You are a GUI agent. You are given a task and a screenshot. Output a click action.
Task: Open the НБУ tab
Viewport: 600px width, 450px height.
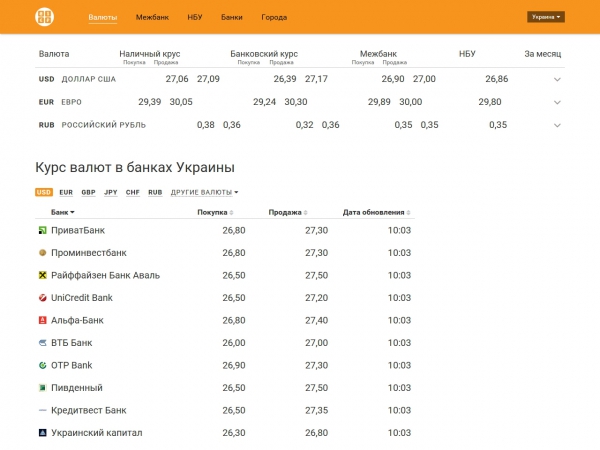(x=195, y=17)
